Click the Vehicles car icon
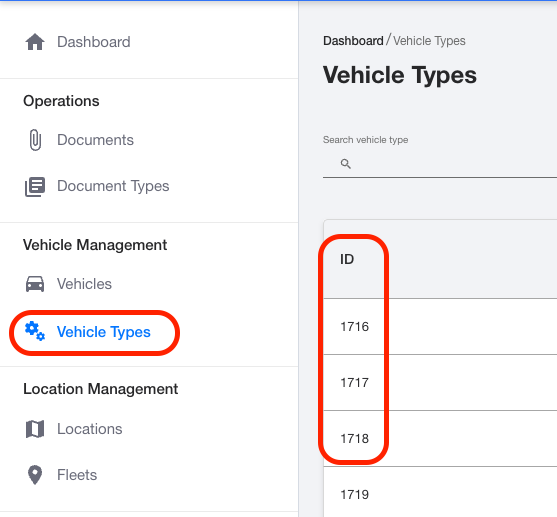 [x=35, y=284]
